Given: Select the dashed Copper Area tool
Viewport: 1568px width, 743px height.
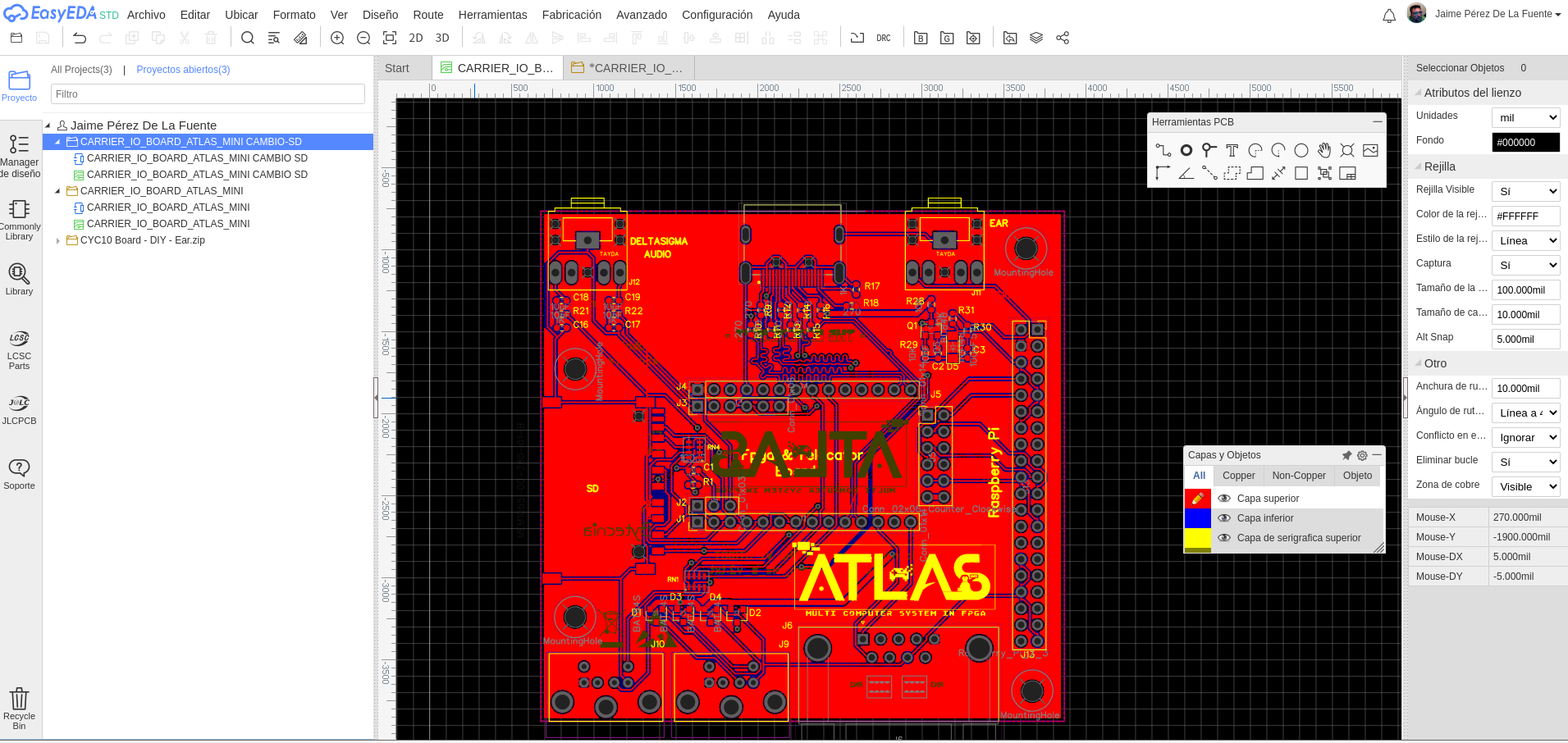Looking at the screenshot, I should pyautogui.click(x=1232, y=173).
